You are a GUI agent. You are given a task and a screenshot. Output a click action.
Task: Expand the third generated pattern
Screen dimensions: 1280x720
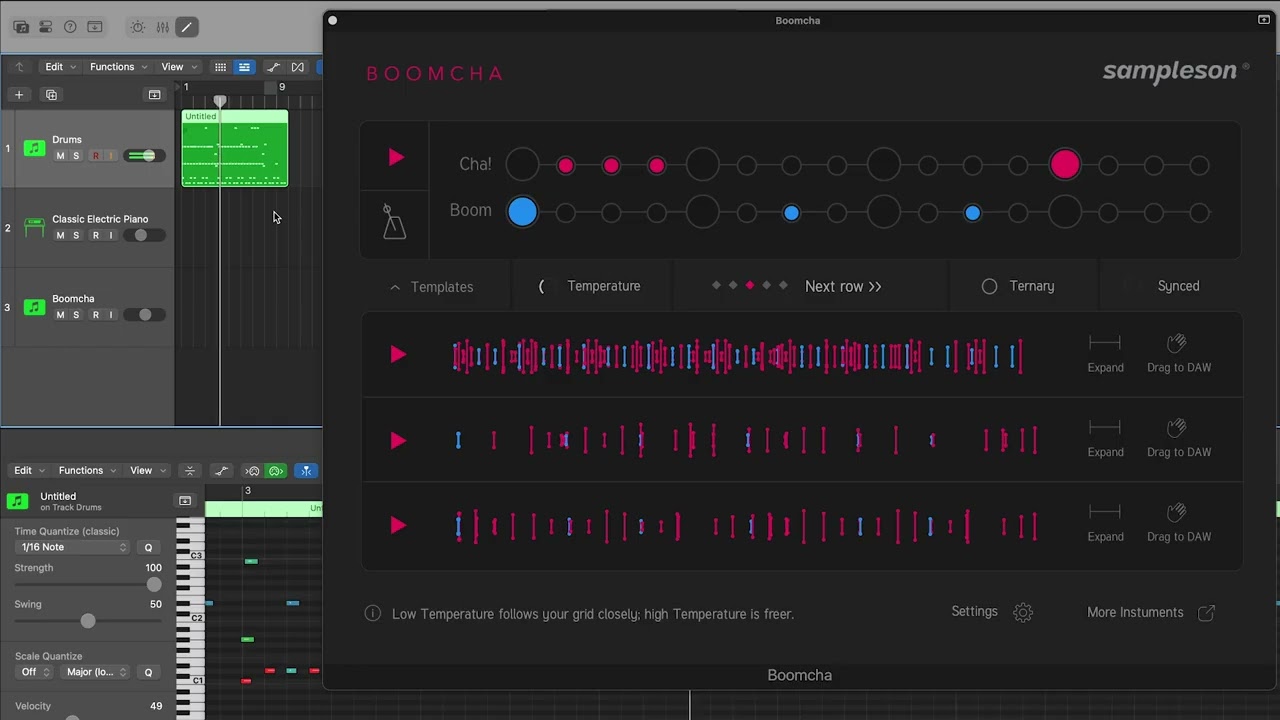(x=1105, y=523)
